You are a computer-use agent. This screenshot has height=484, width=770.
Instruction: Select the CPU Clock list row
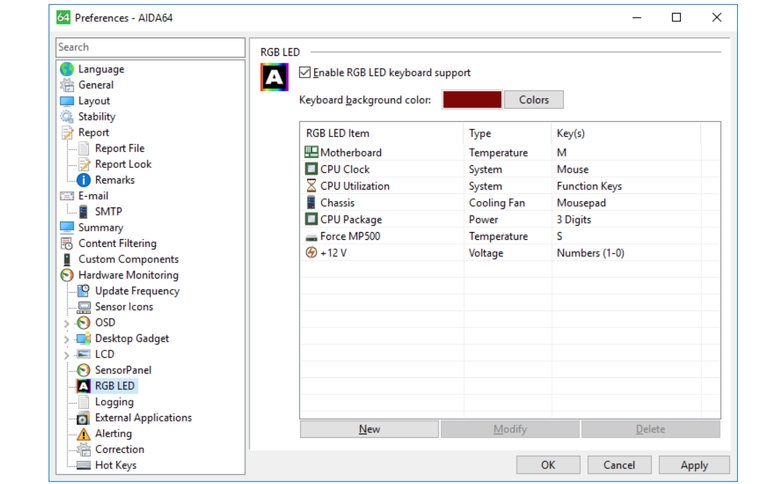510,169
